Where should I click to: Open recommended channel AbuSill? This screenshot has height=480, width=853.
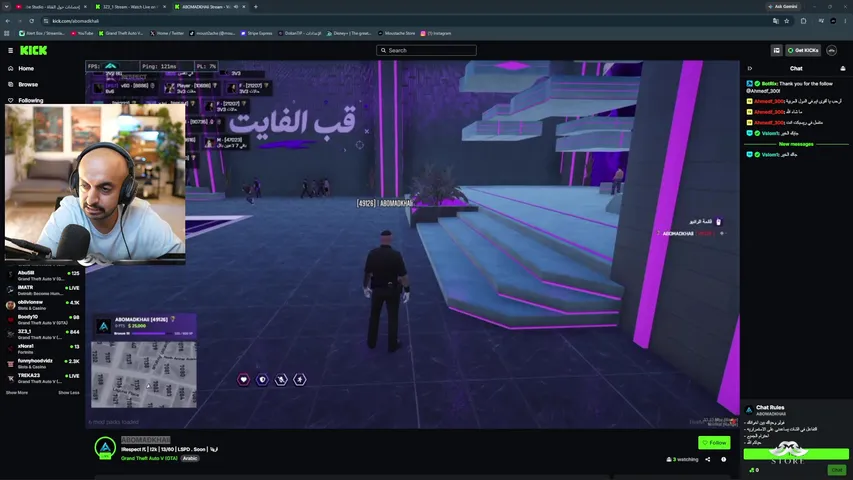pyautogui.click(x=42, y=275)
